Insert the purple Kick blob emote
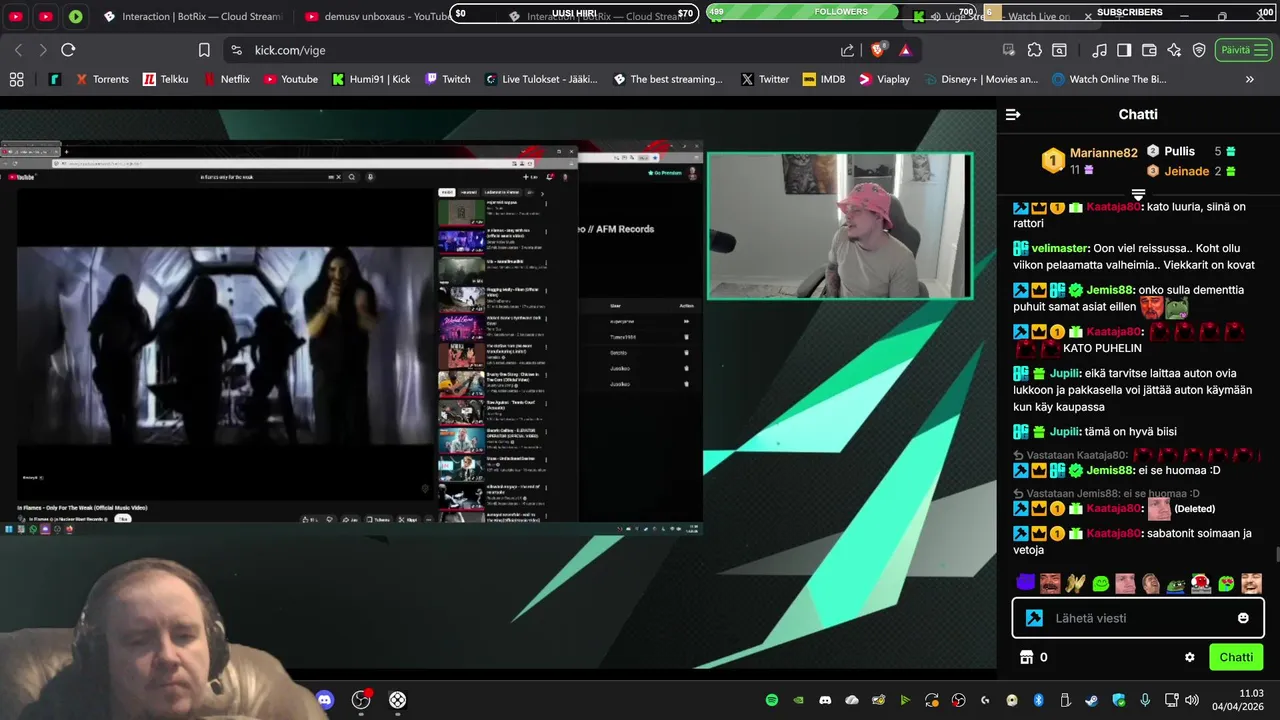The image size is (1280, 720). pyautogui.click(x=1026, y=582)
